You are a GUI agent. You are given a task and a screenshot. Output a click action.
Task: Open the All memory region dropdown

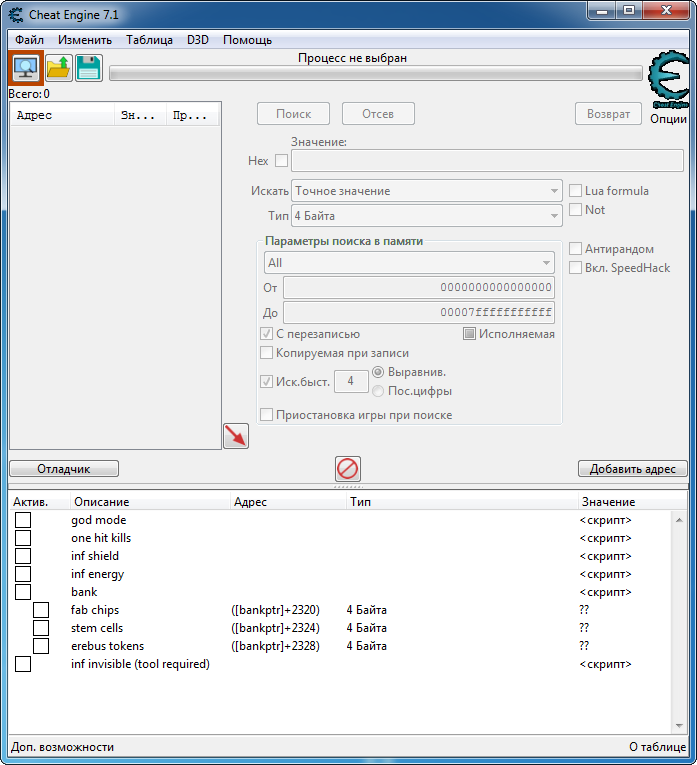pyautogui.click(x=409, y=263)
